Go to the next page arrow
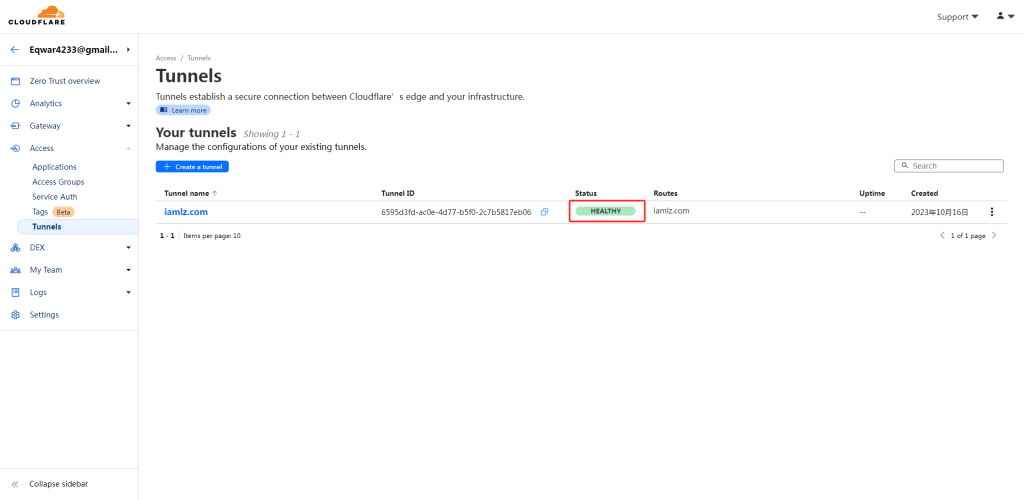The height and width of the screenshot is (500, 1024). point(994,235)
